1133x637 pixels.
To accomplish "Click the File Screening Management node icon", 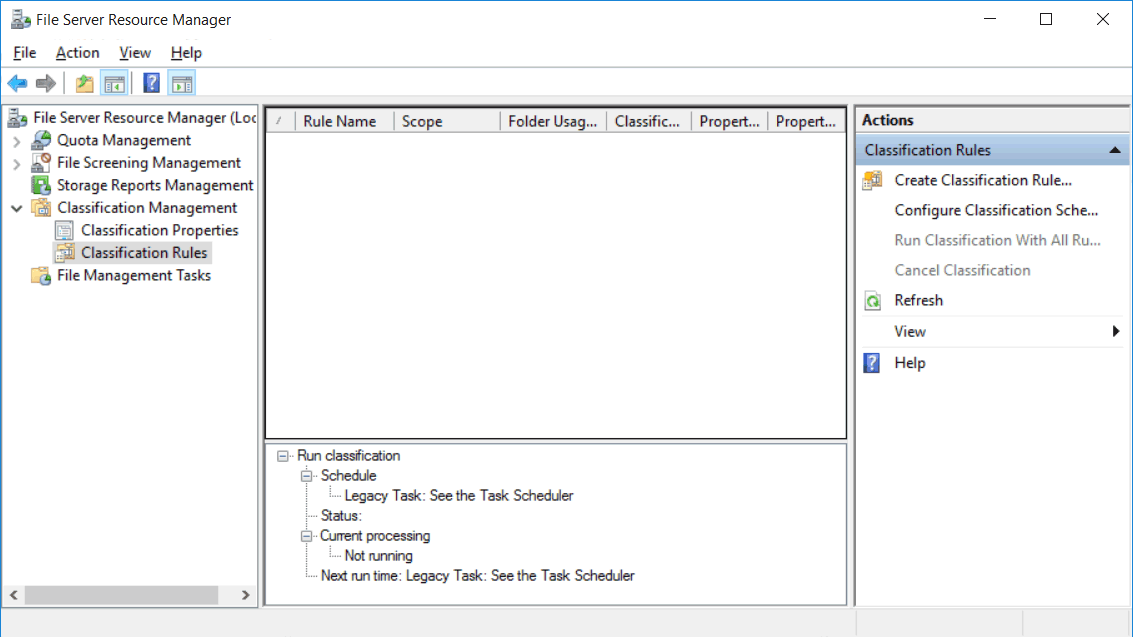I will [x=41, y=162].
